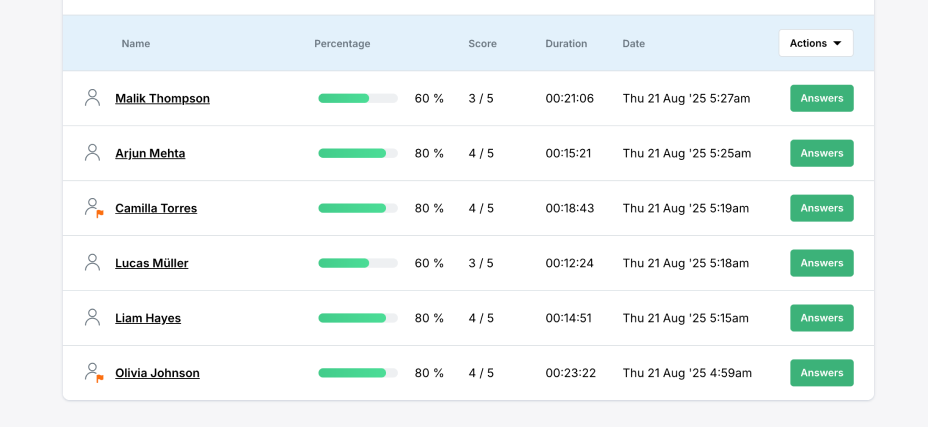Click Arjun Mehta's user avatar icon
Screen dimensions: 928x427
(93, 153)
